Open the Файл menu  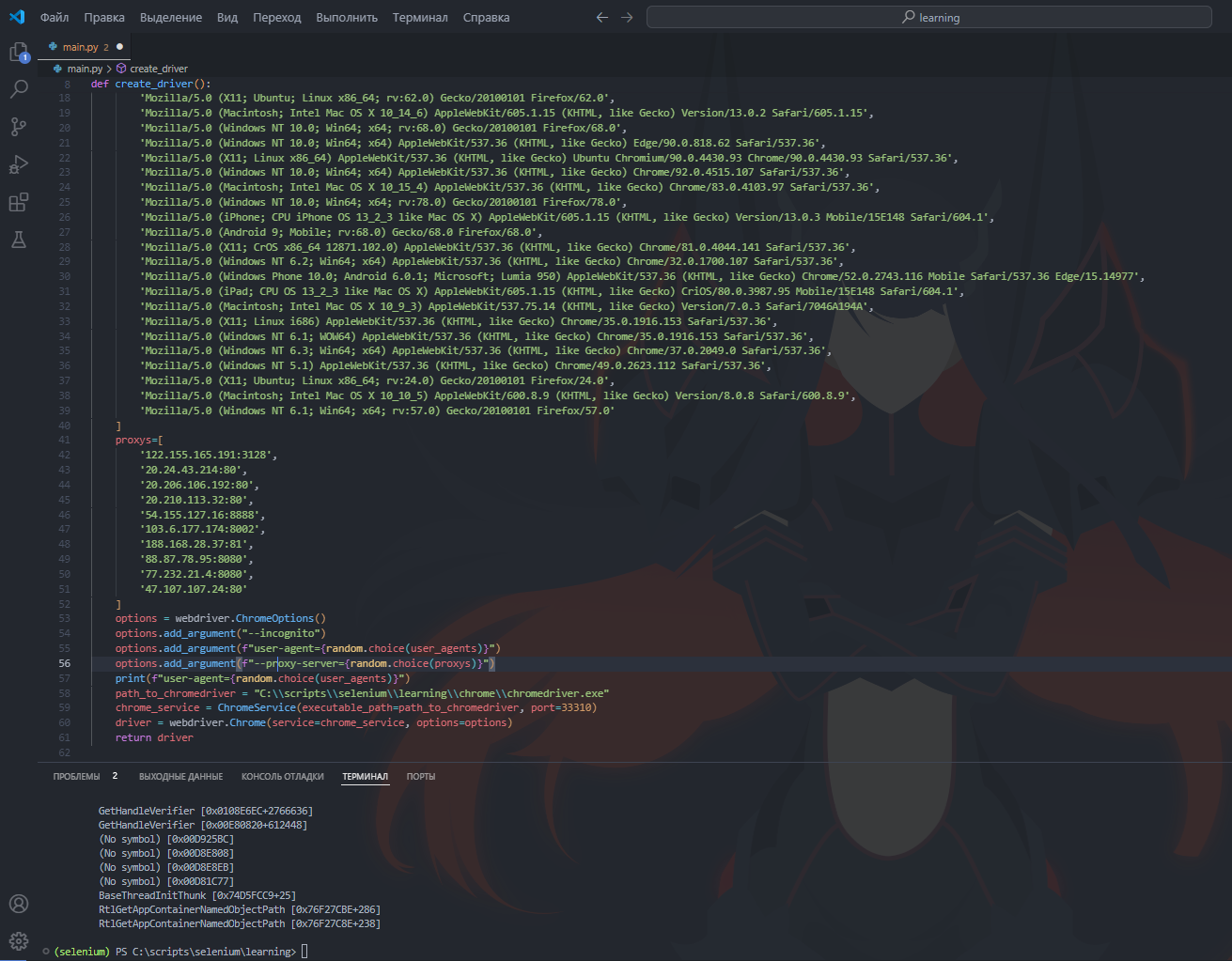click(x=55, y=17)
